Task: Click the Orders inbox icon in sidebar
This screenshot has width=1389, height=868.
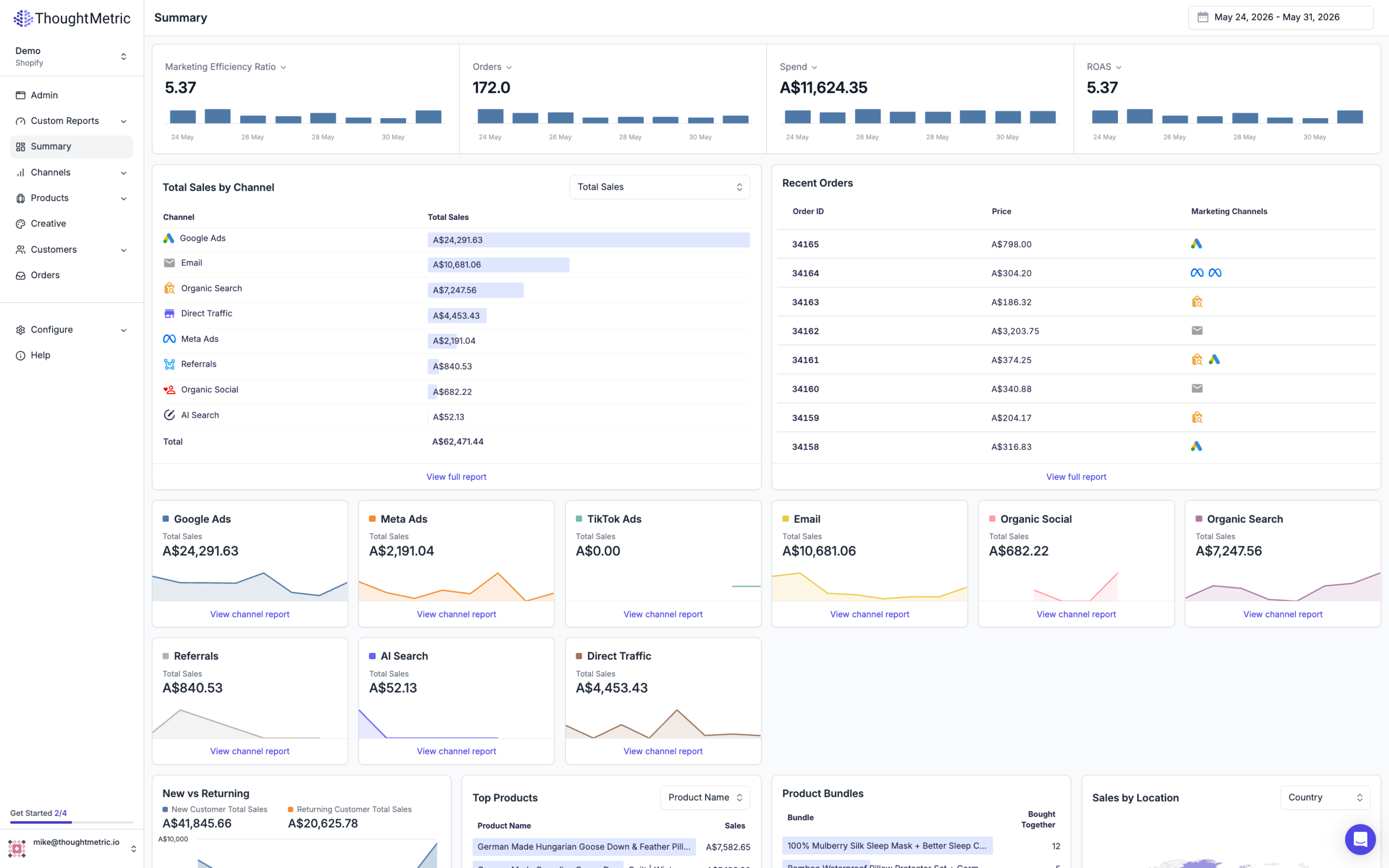Action: click(x=21, y=276)
